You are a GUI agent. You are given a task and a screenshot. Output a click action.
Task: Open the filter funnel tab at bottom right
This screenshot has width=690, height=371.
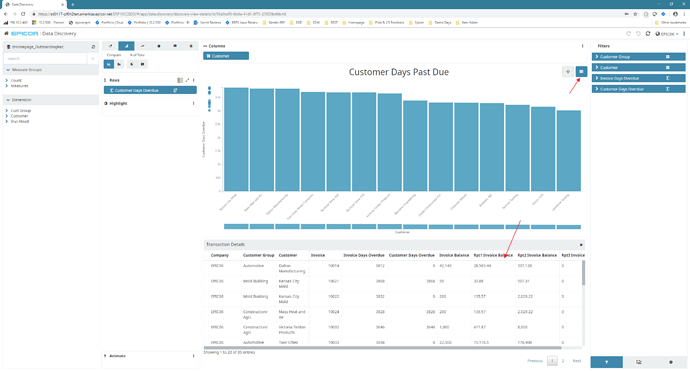(606, 362)
